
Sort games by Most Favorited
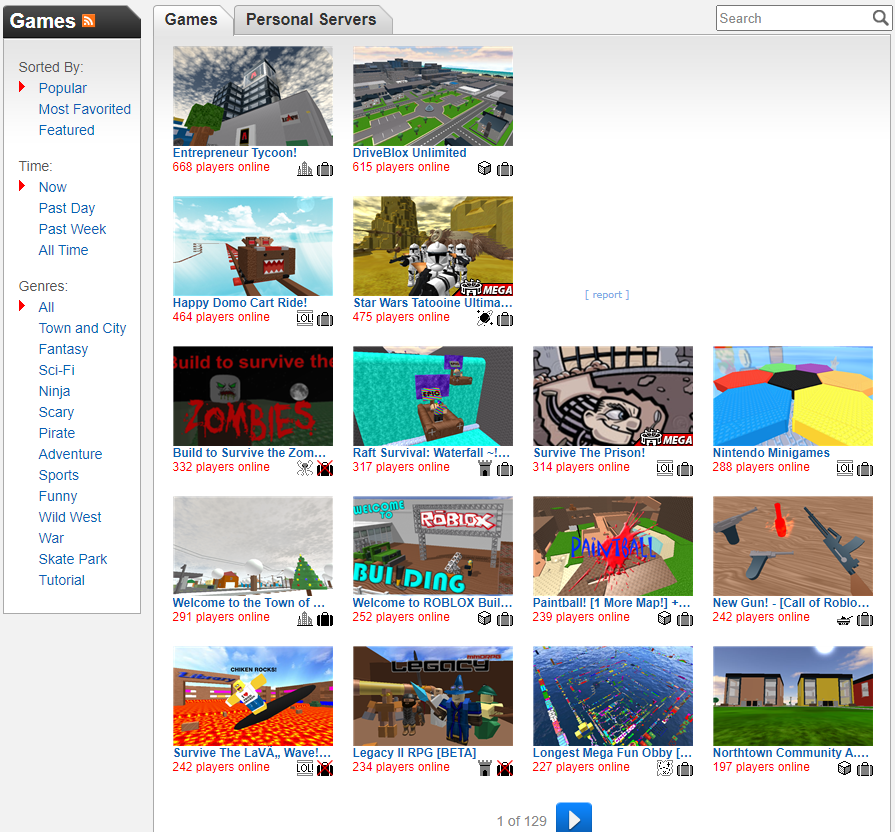click(84, 109)
